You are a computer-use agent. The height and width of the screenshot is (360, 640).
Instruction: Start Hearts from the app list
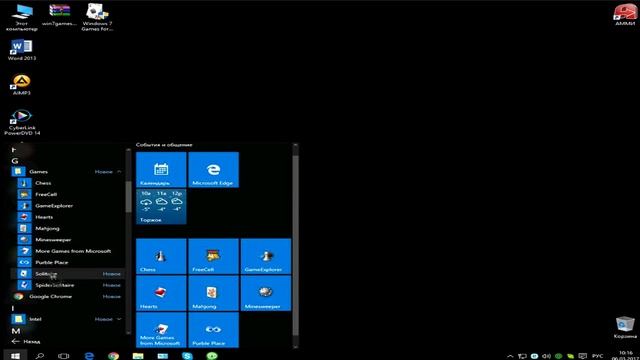[67, 217]
